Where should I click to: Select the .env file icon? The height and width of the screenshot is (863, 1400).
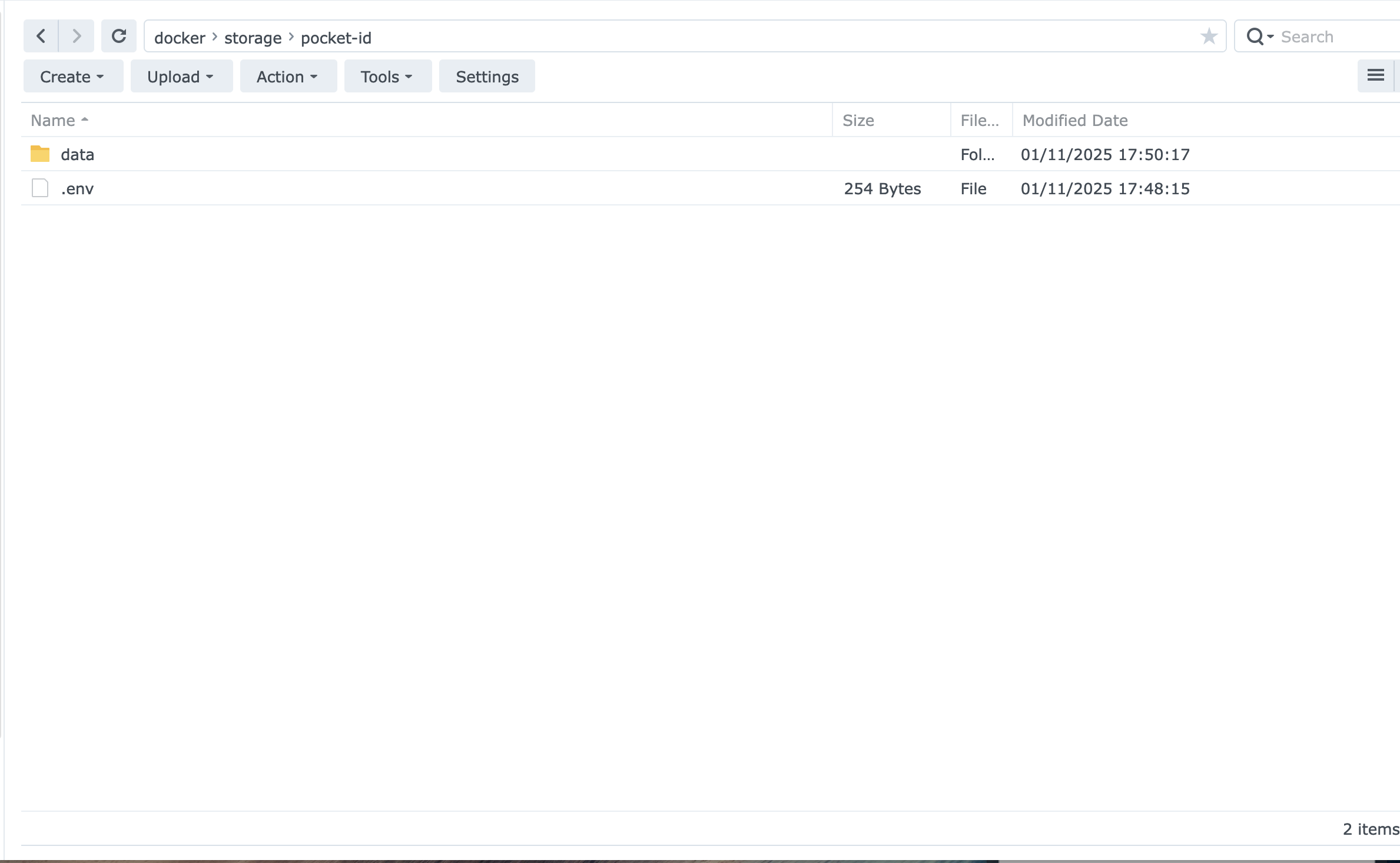click(40, 188)
